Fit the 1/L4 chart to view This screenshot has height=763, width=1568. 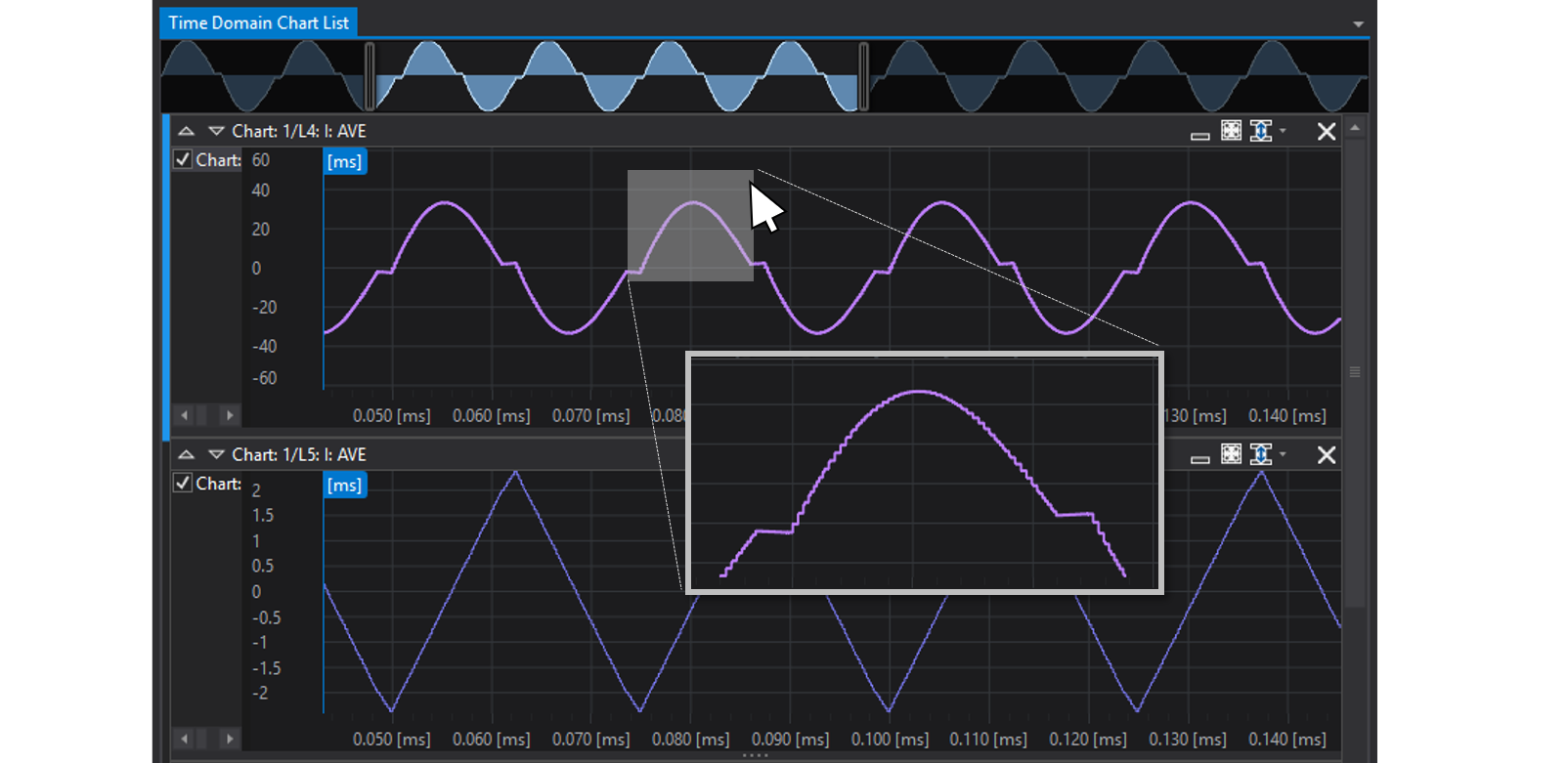1231,131
